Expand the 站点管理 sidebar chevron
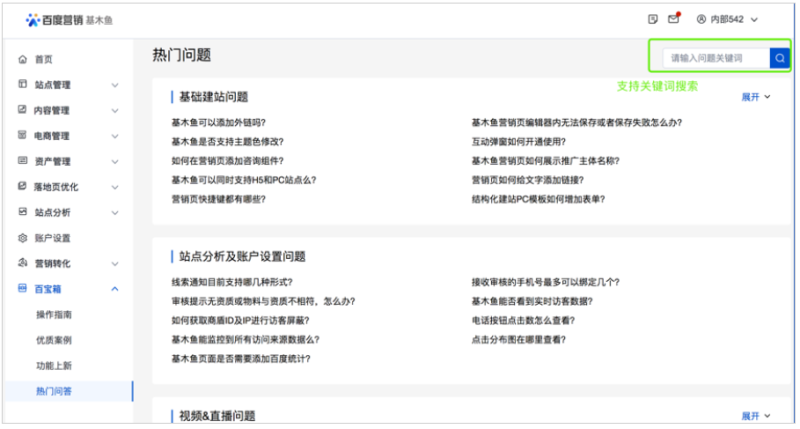The height and width of the screenshot is (429, 800). point(115,85)
